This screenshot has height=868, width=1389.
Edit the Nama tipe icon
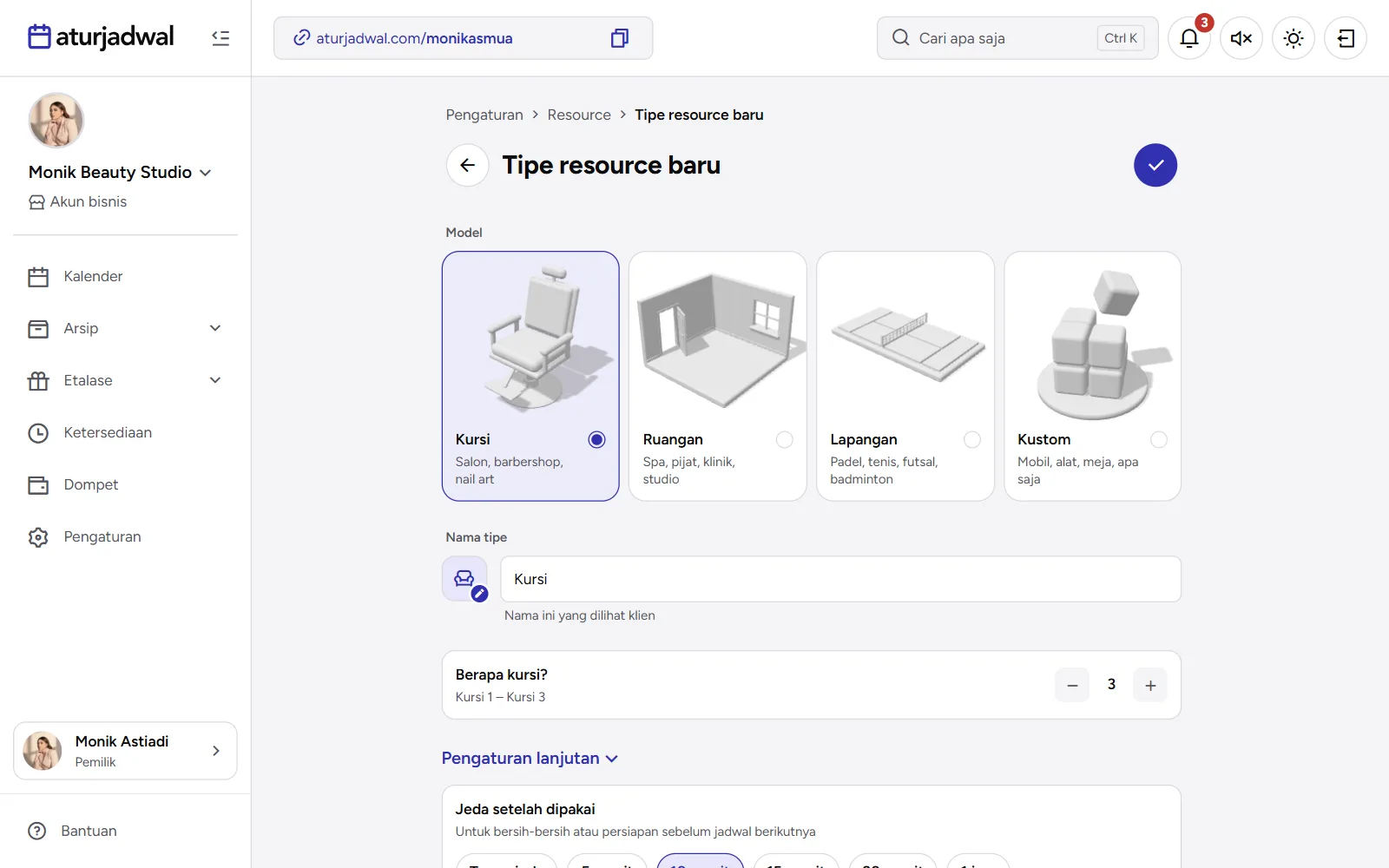(465, 579)
